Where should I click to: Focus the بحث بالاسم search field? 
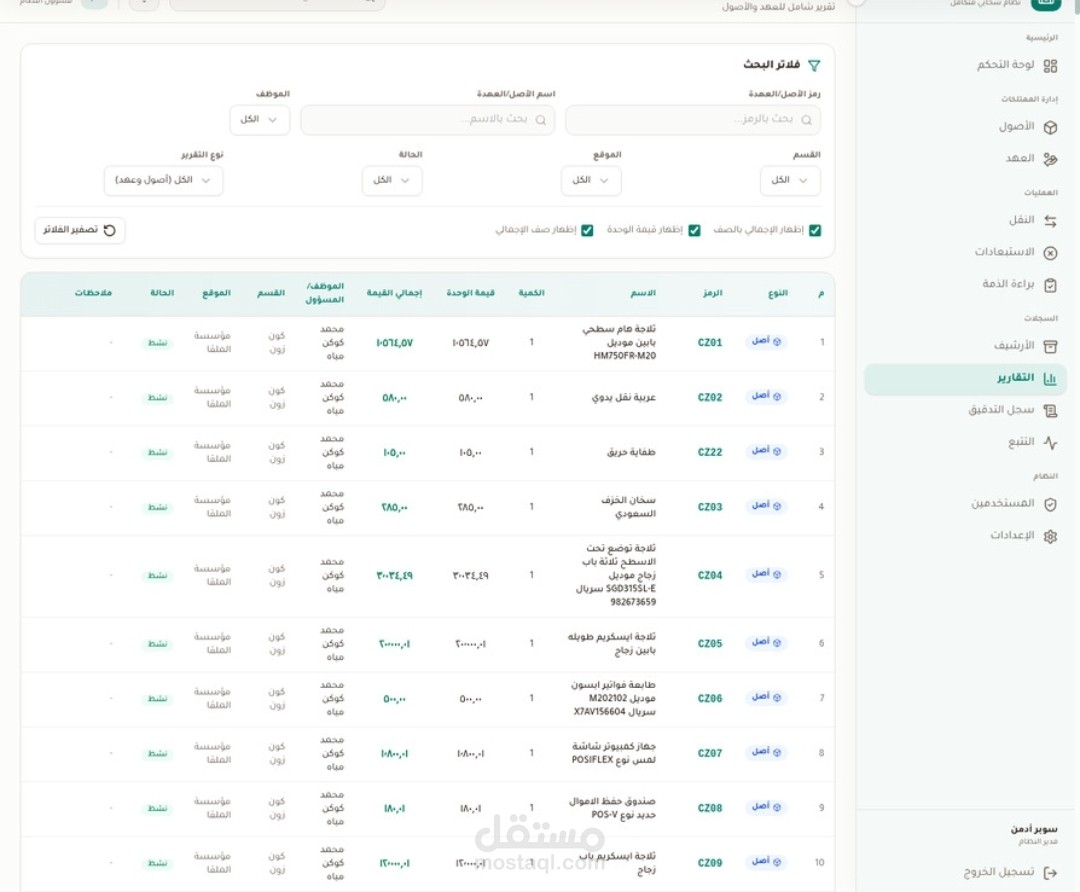428,121
